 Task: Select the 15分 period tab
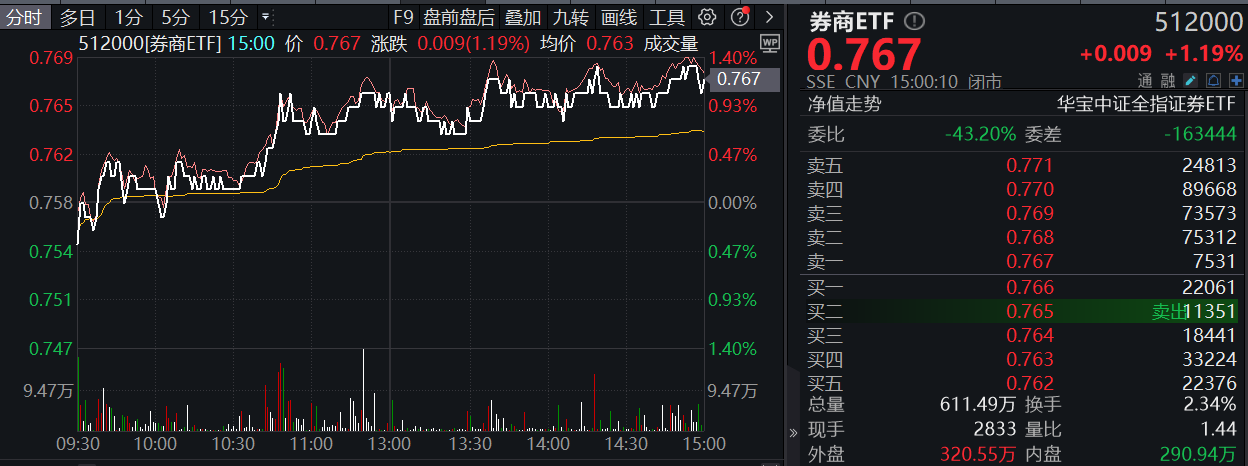(x=228, y=17)
